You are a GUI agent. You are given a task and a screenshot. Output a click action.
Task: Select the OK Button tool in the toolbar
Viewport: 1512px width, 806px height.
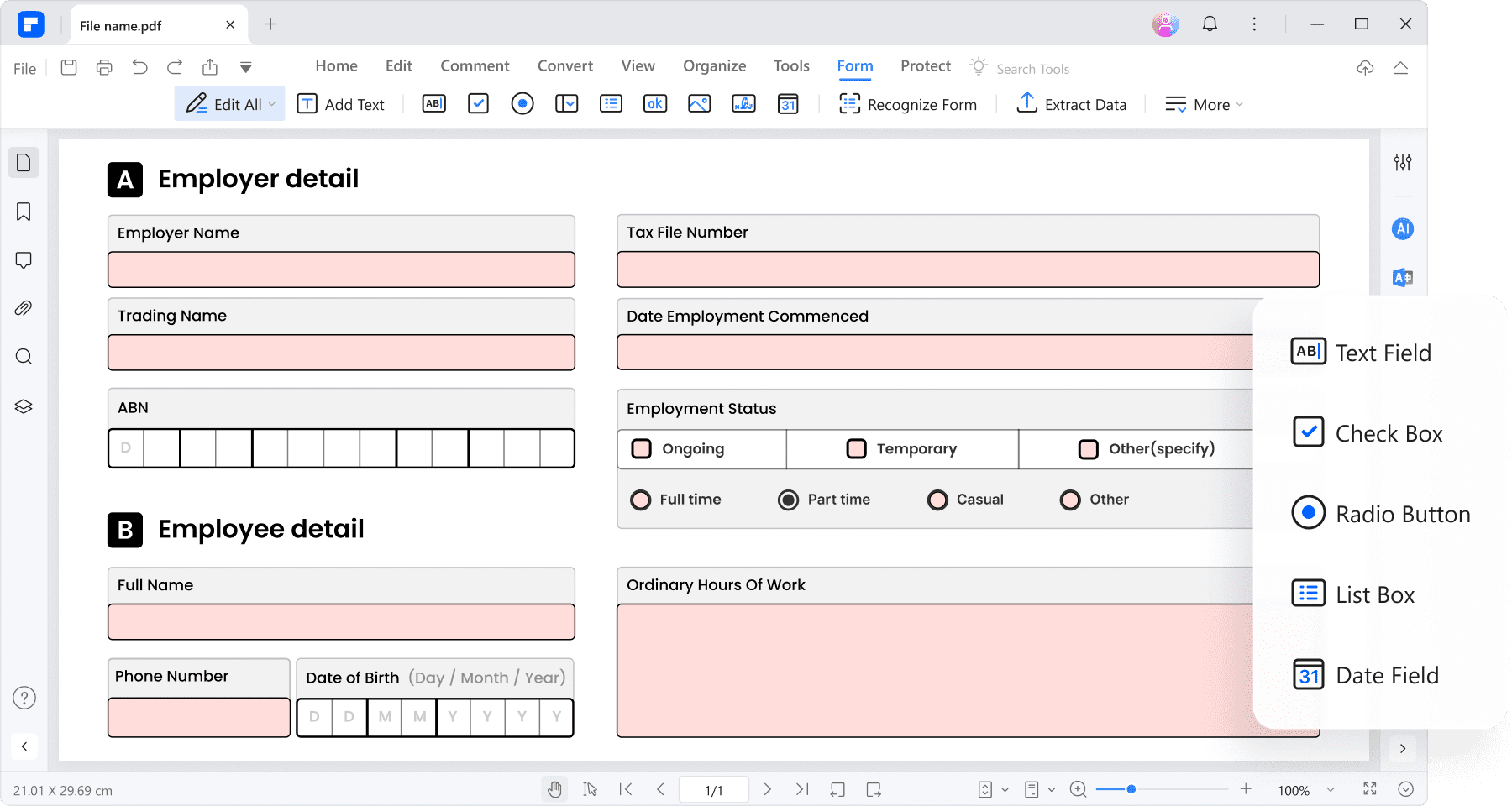point(655,103)
